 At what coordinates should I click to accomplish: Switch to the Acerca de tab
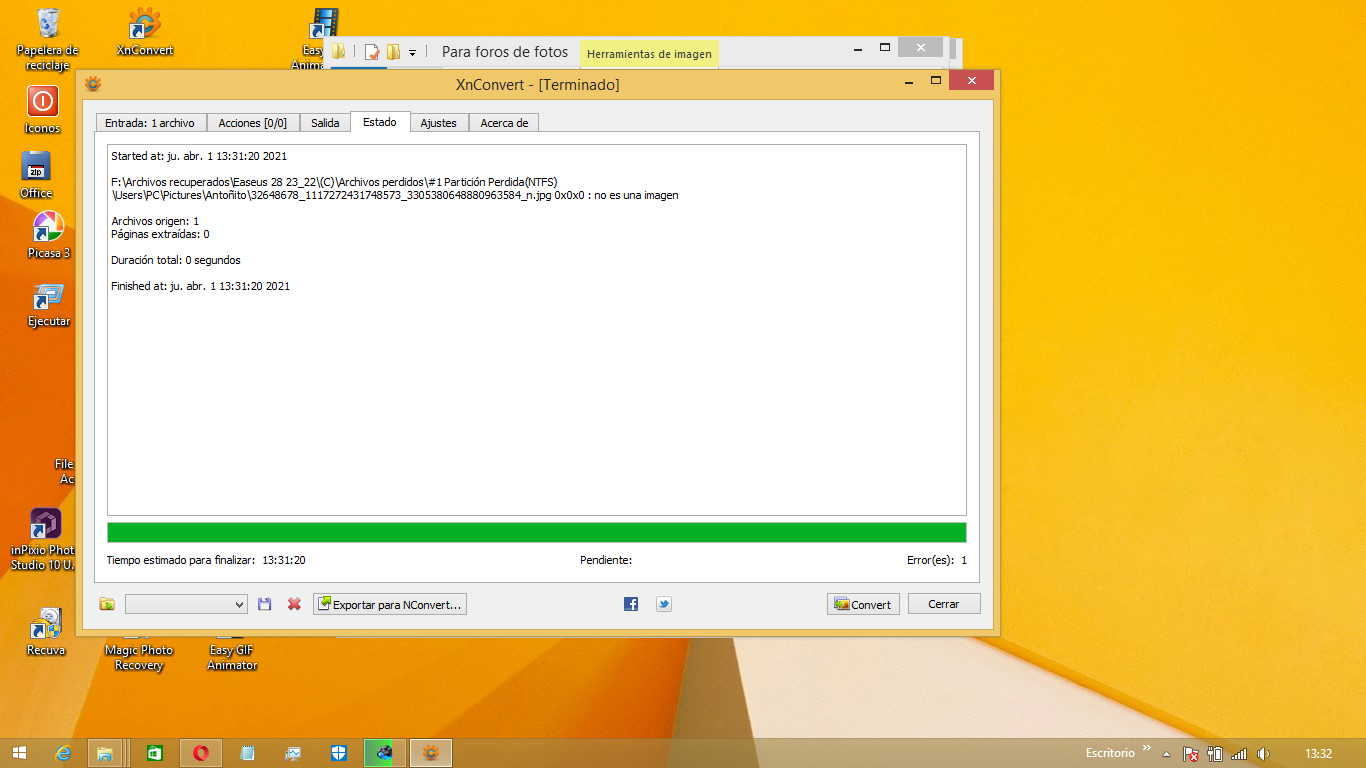[x=504, y=123]
